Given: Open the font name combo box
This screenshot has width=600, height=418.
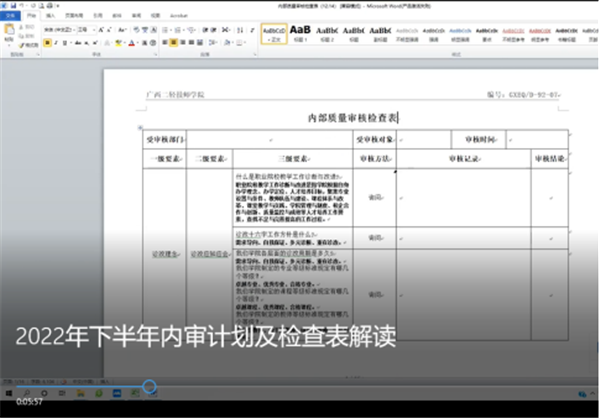Looking at the screenshot, I should [60, 30].
